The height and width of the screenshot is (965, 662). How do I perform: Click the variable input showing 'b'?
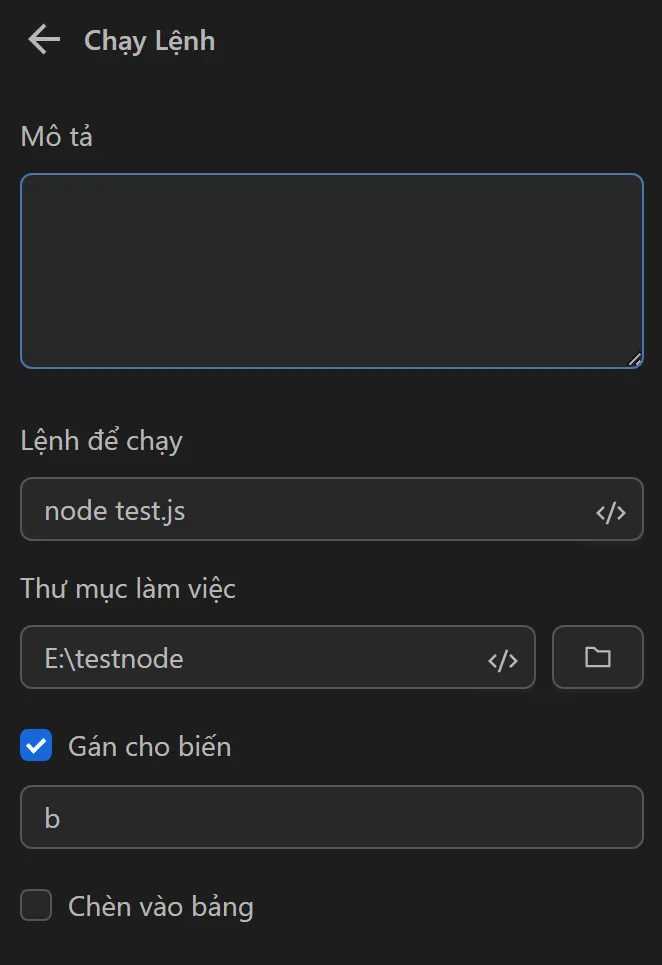330,817
